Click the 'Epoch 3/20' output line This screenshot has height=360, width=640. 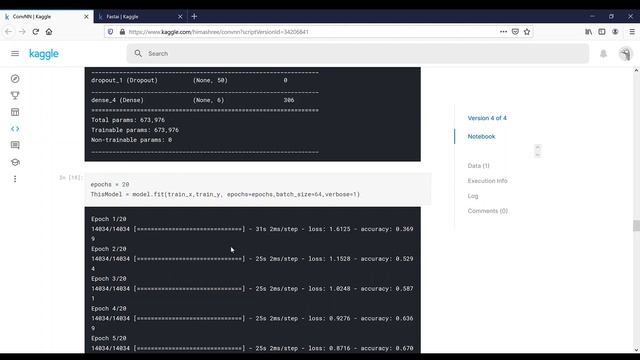point(109,279)
